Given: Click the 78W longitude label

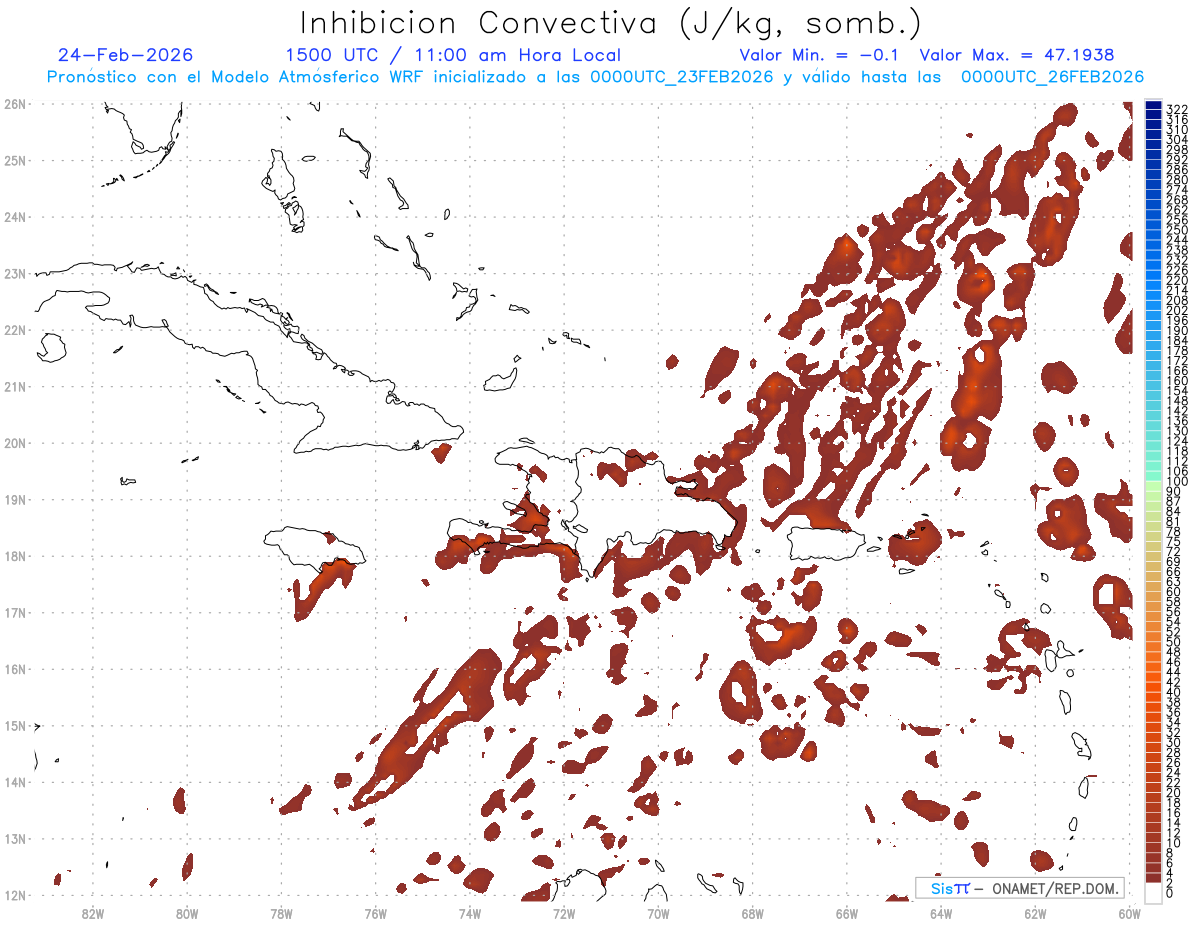Looking at the screenshot, I should [281, 913].
